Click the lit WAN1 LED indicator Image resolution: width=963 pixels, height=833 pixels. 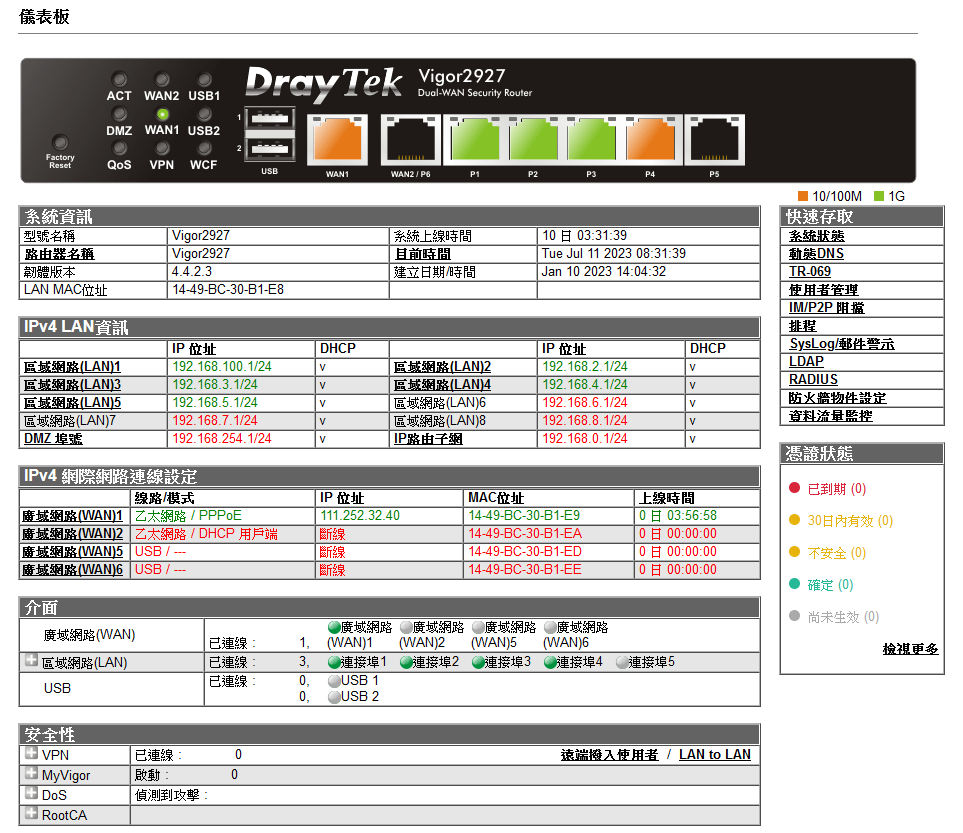click(x=162, y=114)
